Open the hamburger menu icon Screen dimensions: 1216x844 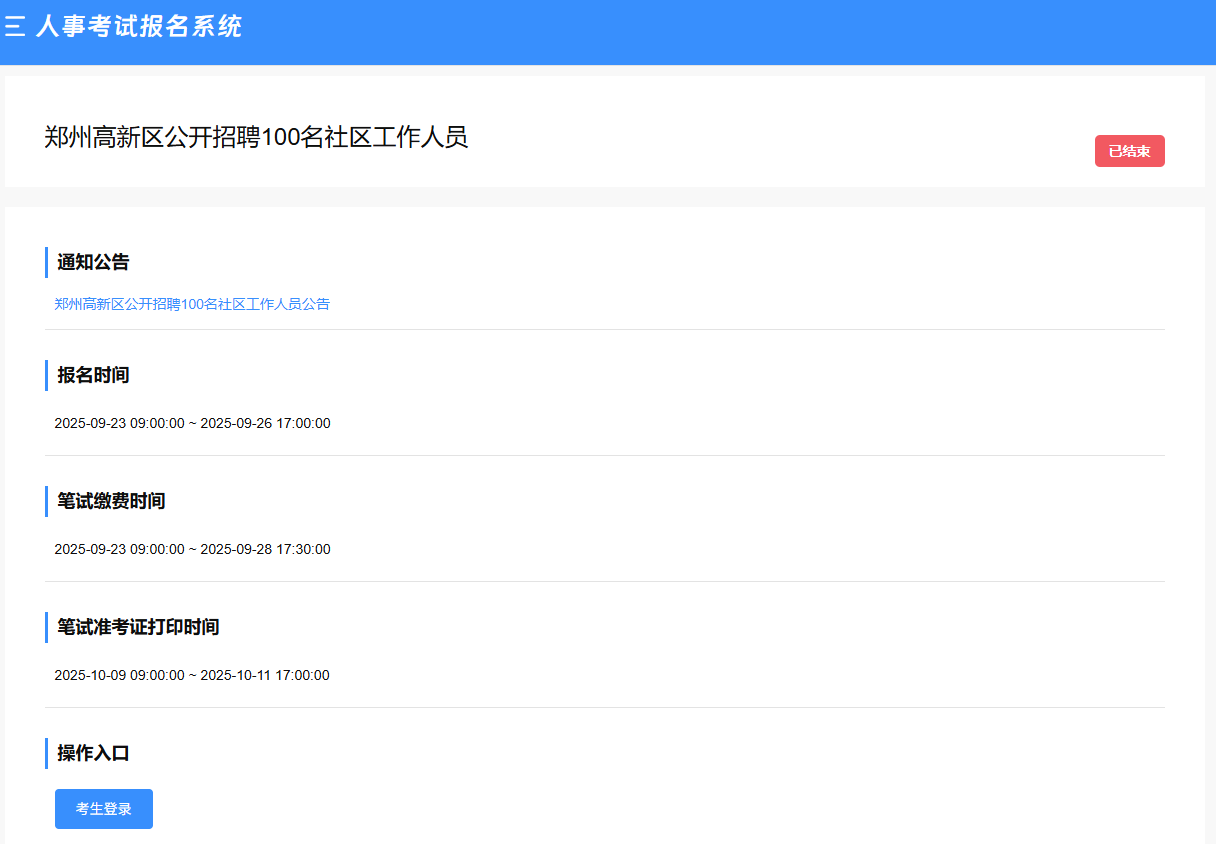[15, 27]
